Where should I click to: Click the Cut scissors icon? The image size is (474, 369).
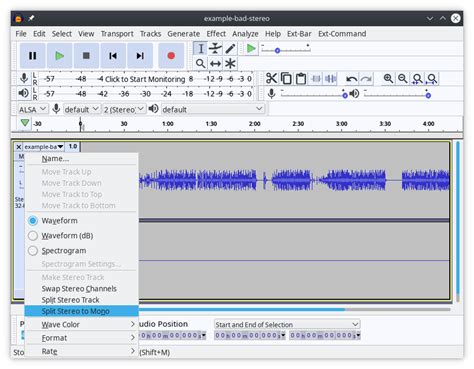tap(271, 79)
